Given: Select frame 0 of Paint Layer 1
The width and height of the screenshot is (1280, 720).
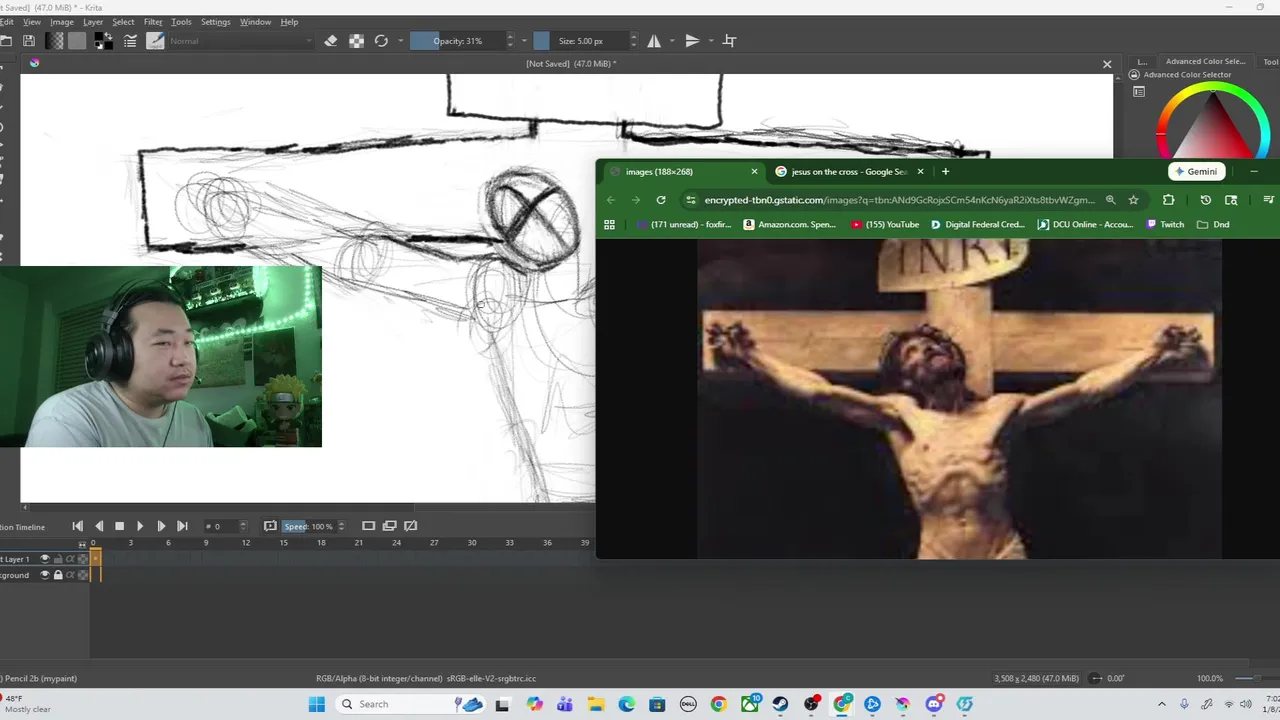Looking at the screenshot, I should click(96, 559).
